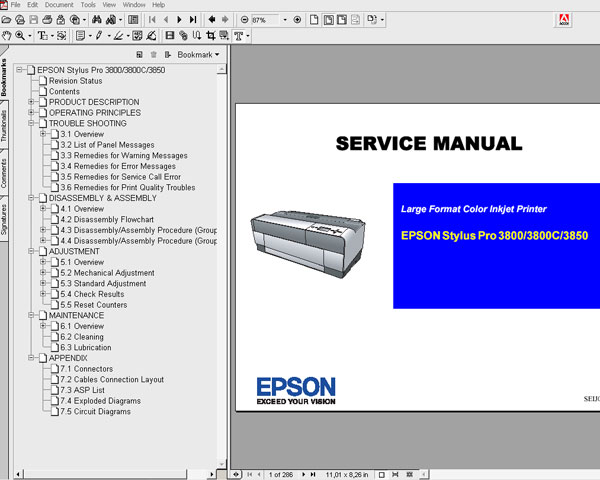Click the zoom in plus button
This screenshot has height=480, width=600.
tap(297, 20)
